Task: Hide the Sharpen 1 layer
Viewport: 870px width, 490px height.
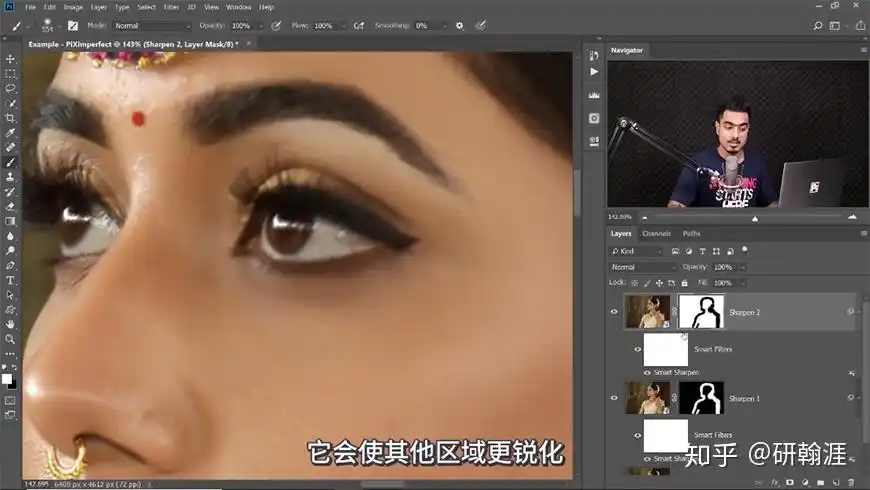Action: coord(614,398)
